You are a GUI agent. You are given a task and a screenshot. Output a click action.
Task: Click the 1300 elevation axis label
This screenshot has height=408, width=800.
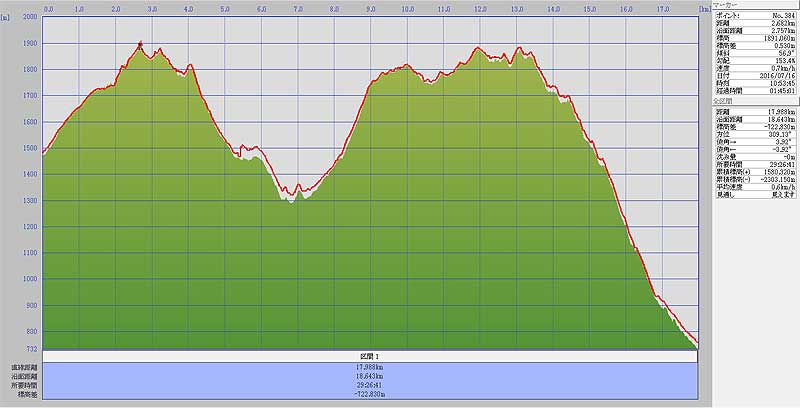point(30,200)
